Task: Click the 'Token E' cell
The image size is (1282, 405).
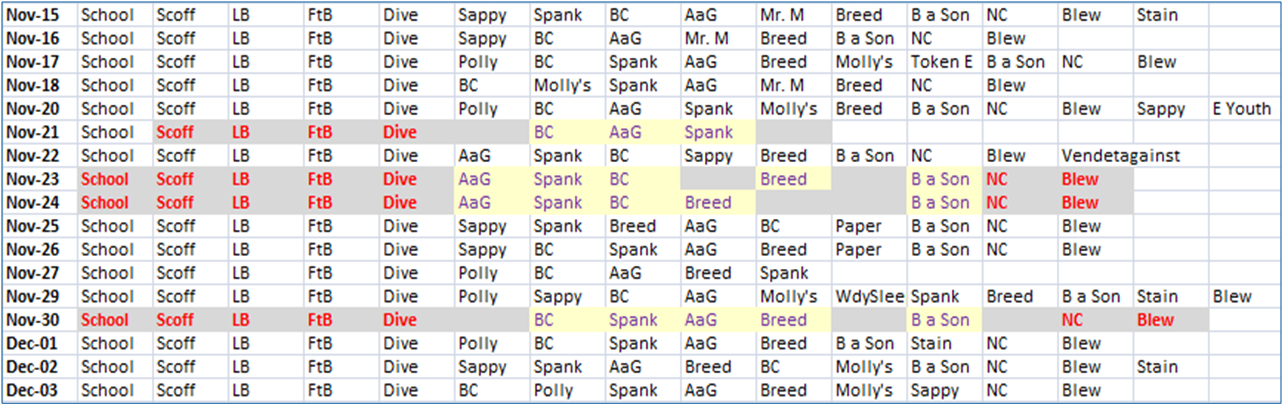Action: pyautogui.click(x=942, y=62)
